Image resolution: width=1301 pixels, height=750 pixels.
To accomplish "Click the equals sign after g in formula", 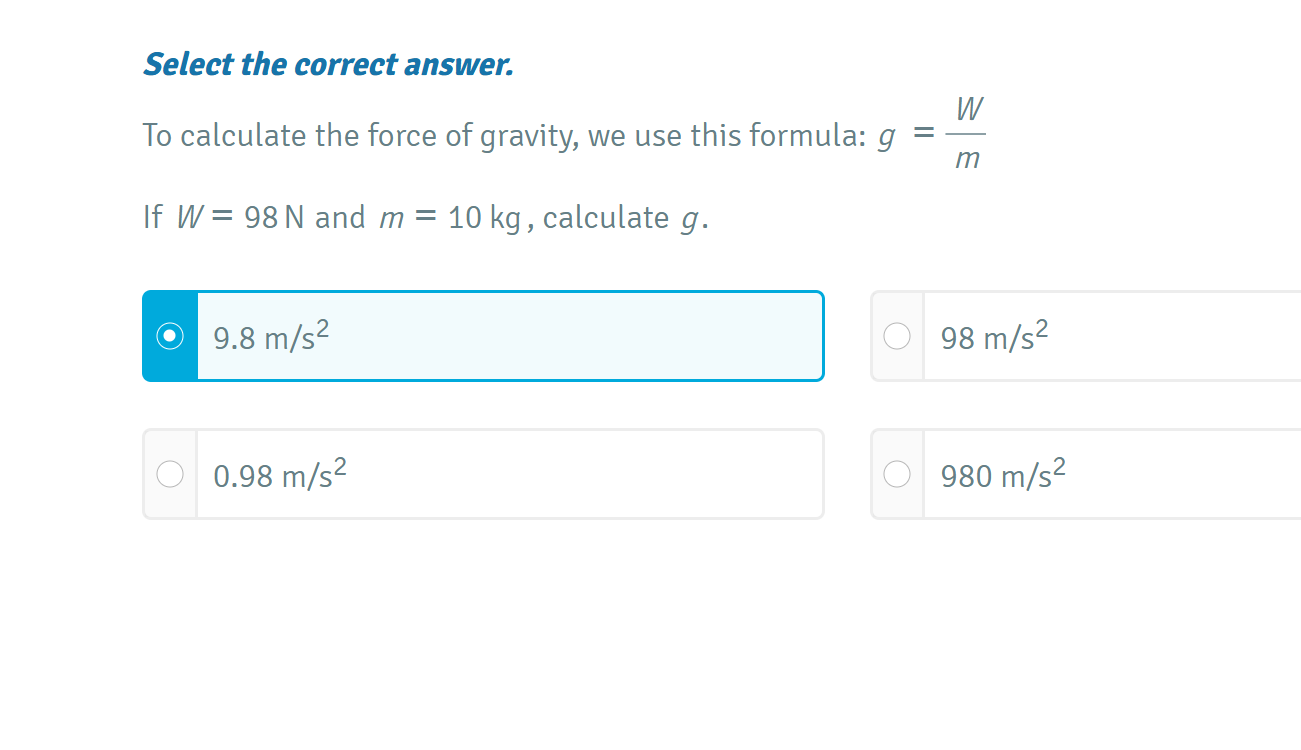I will 923,135.
